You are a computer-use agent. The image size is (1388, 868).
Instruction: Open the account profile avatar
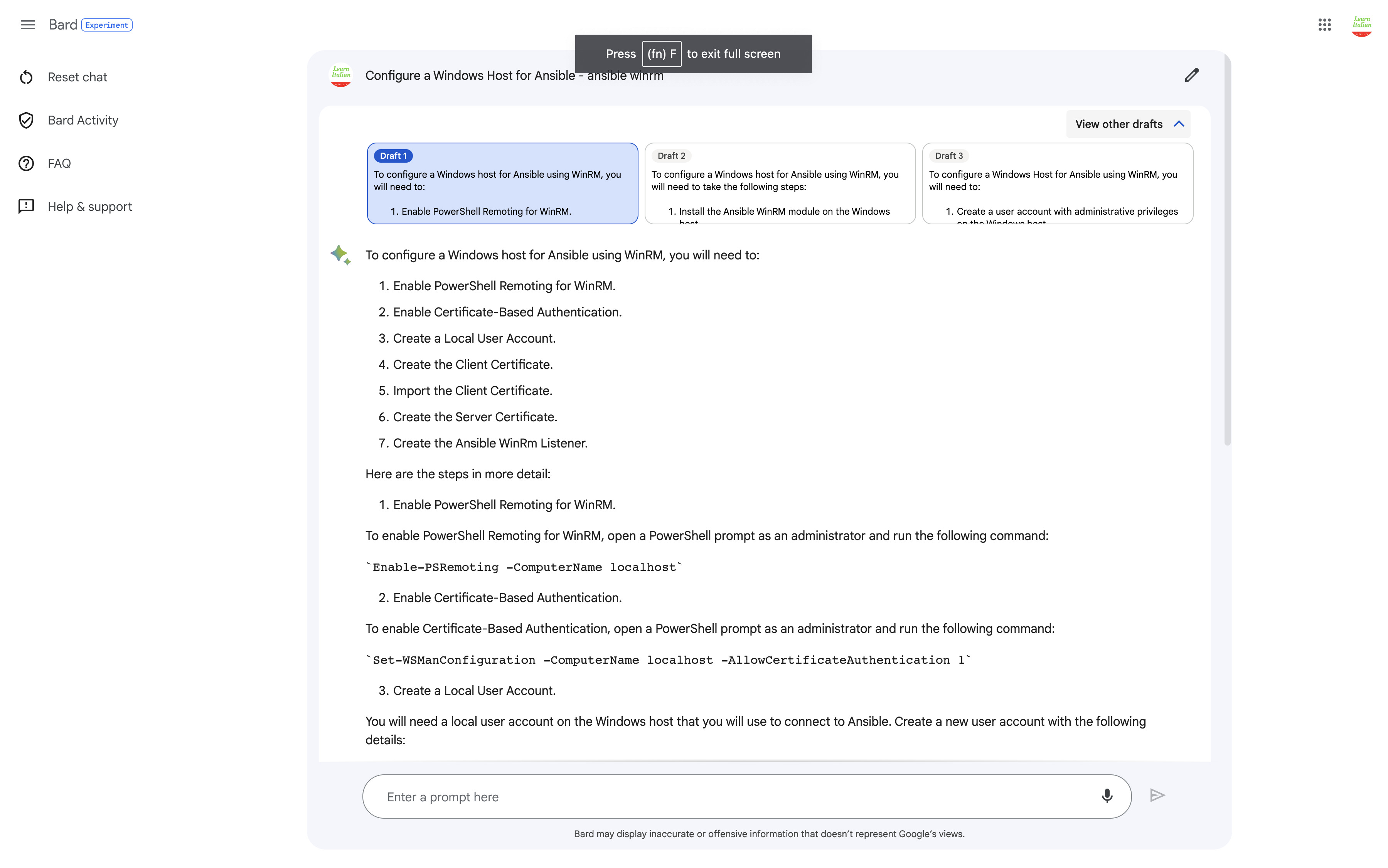click(1361, 25)
